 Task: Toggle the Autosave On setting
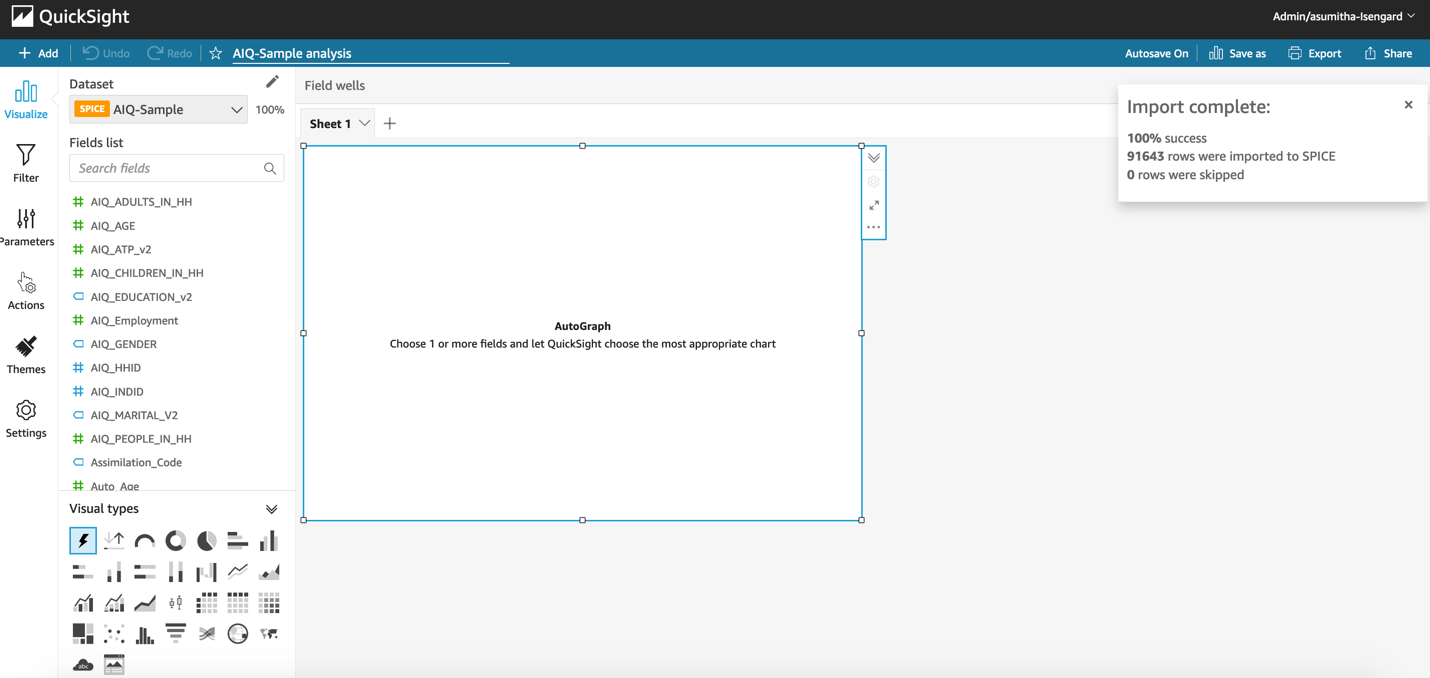point(1157,53)
